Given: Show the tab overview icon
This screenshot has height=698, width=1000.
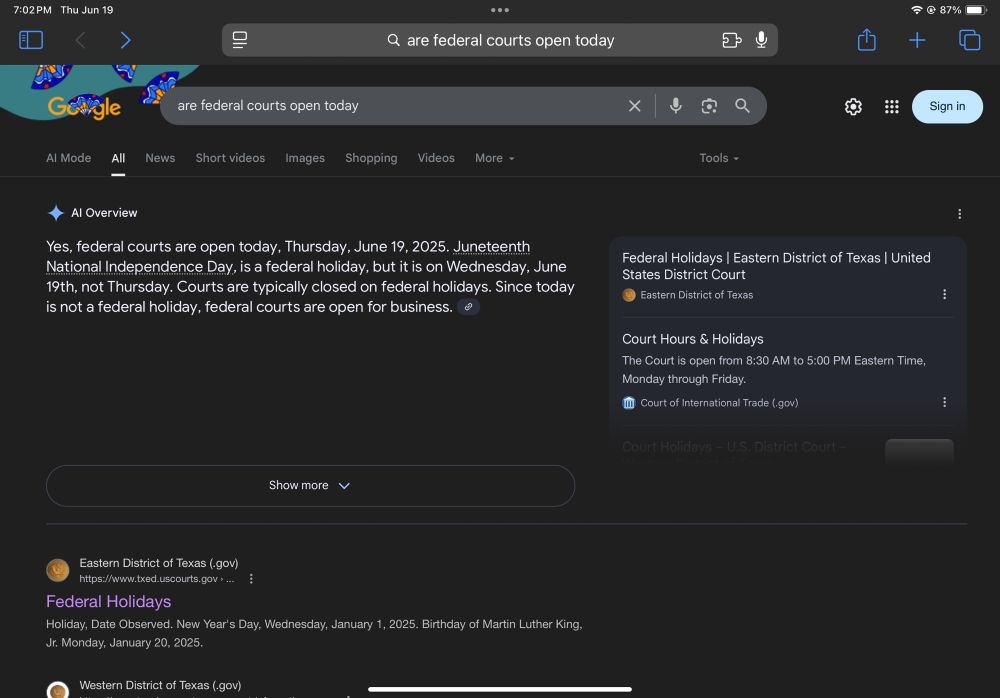Looking at the screenshot, I should [x=969, y=40].
